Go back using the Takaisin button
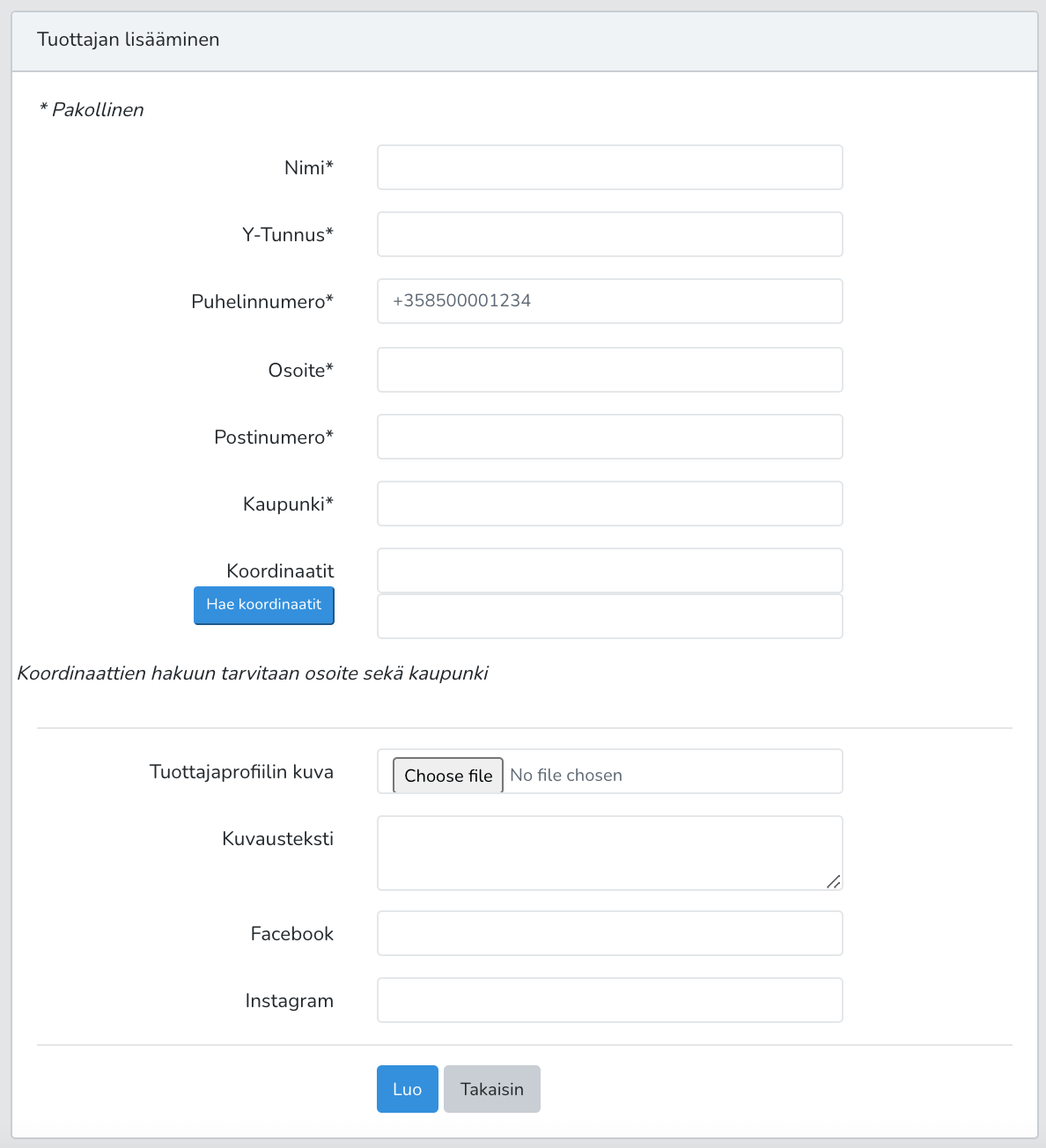1046x1148 pixels. coord(492,1089)
